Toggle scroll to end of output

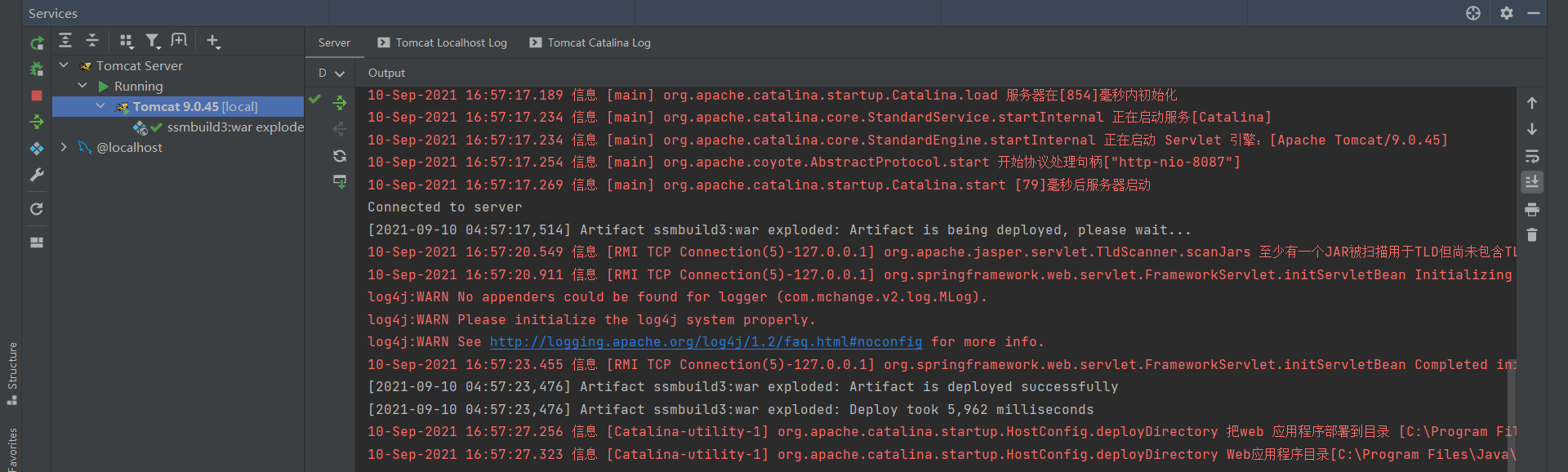(1532, 182)
